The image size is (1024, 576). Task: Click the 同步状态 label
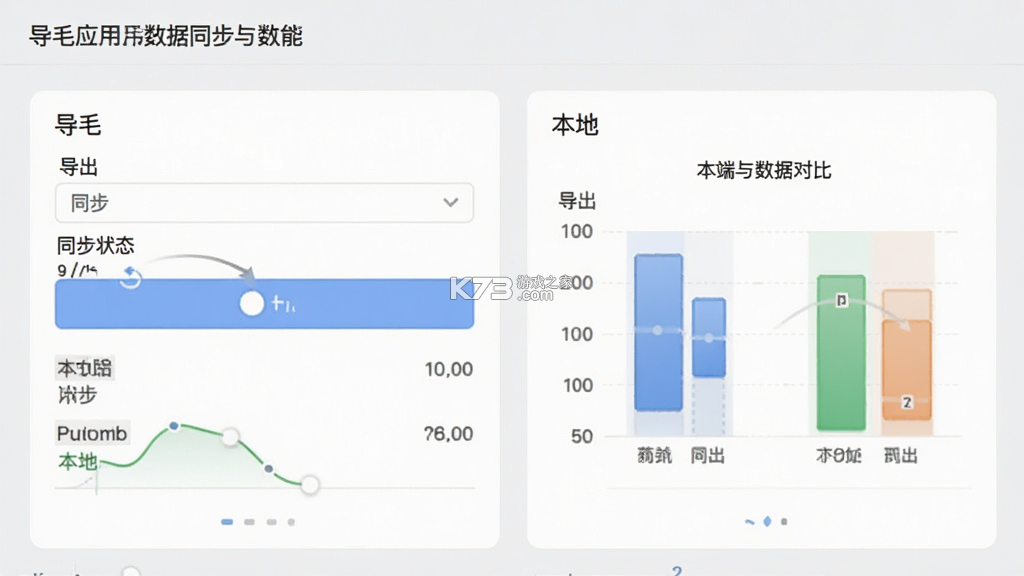pyautogui.click(x=95, y=246)
